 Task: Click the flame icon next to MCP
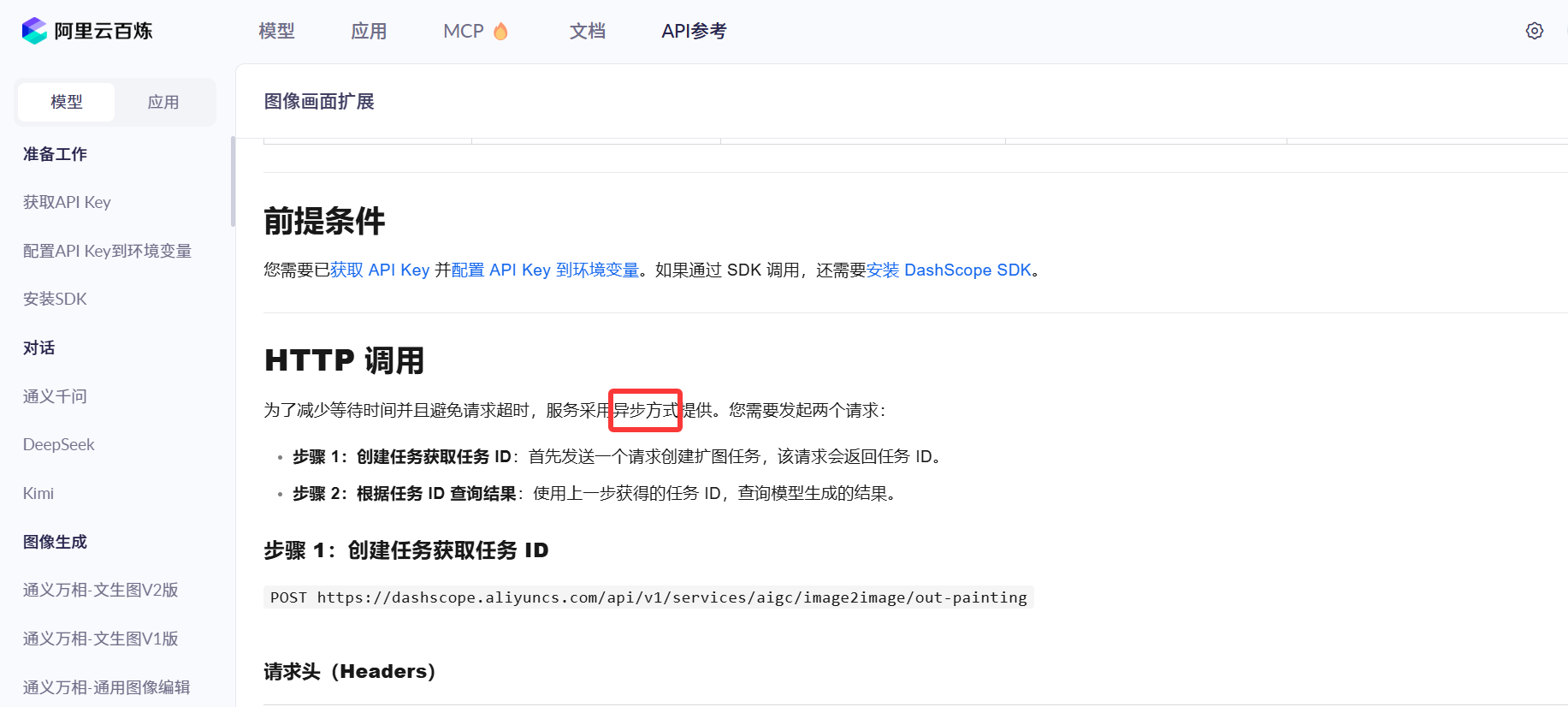pyautogui.click(x=500, y=31)
